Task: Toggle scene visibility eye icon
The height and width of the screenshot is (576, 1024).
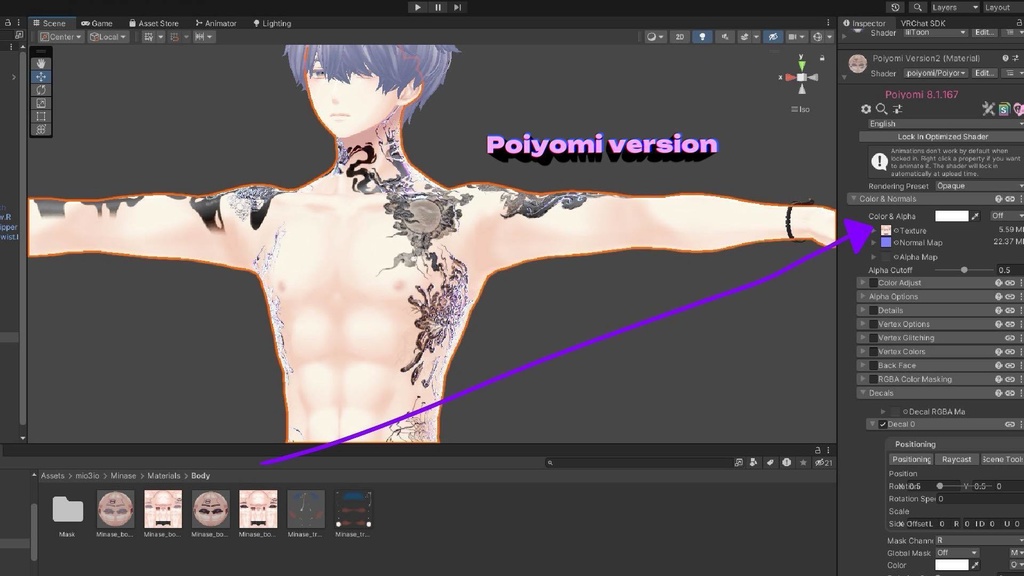Action: coord(773,37)
